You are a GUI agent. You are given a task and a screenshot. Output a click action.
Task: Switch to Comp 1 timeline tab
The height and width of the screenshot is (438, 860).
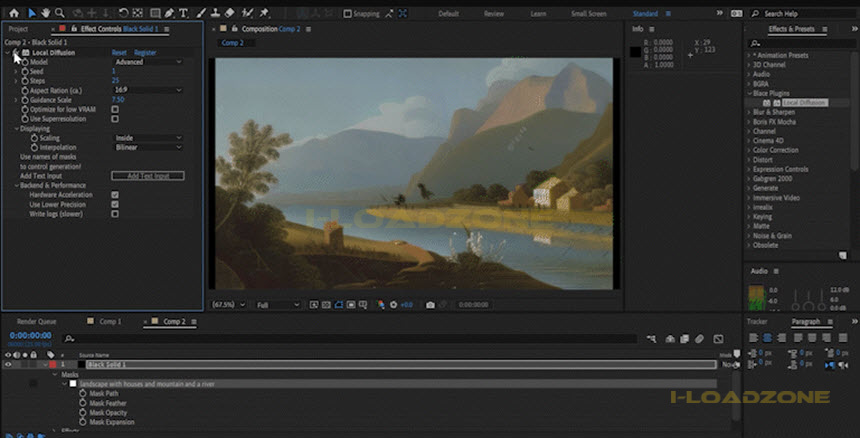(110, 322)
